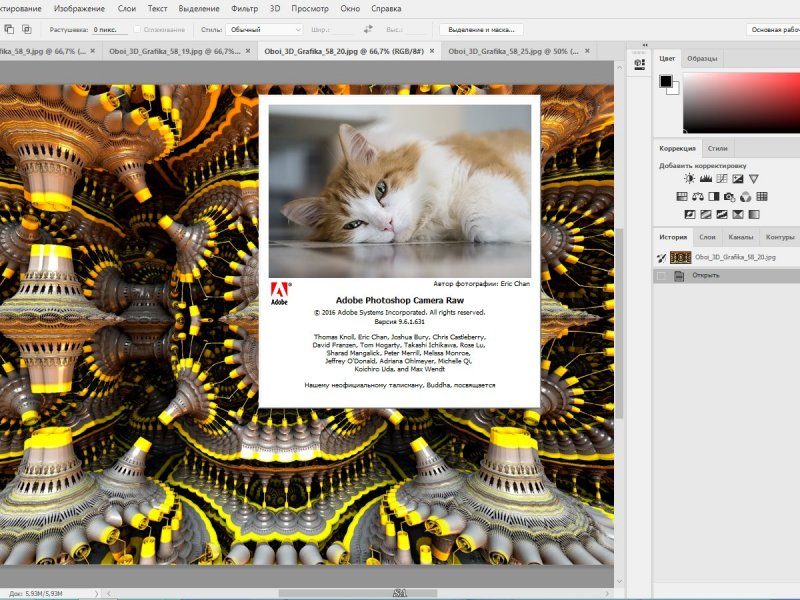The image size is (800, 600).
Task: Select the Oboi_3D_Grafika_58_20.jpg history snapshot
Action: tap(727, 258)
